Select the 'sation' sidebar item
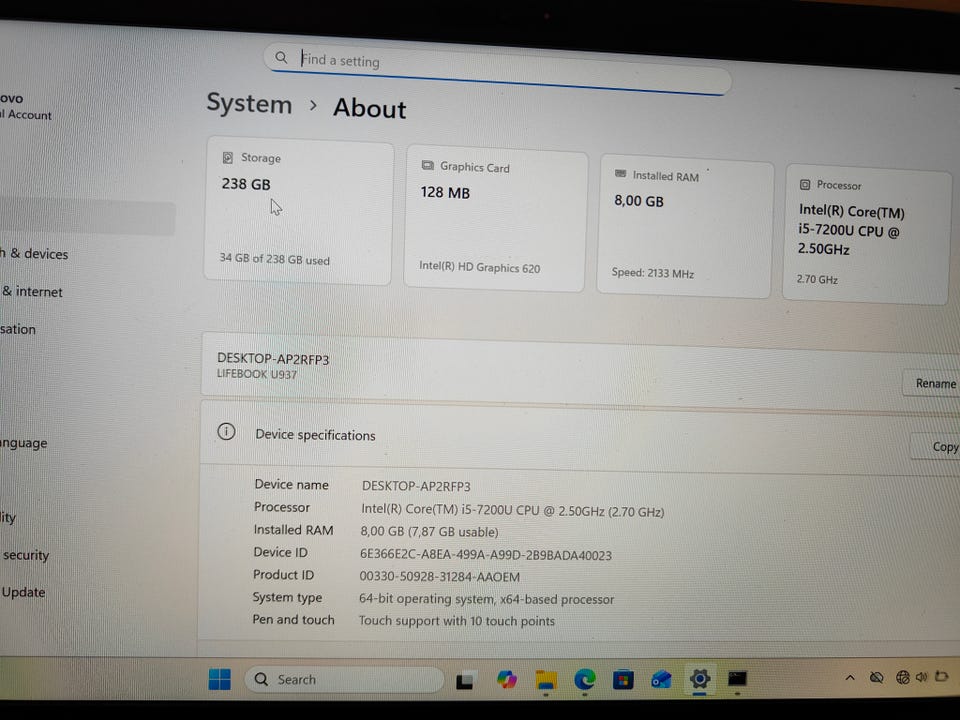Image resolution: width=960 pixels, height=720 pixels. coord(18,329)
